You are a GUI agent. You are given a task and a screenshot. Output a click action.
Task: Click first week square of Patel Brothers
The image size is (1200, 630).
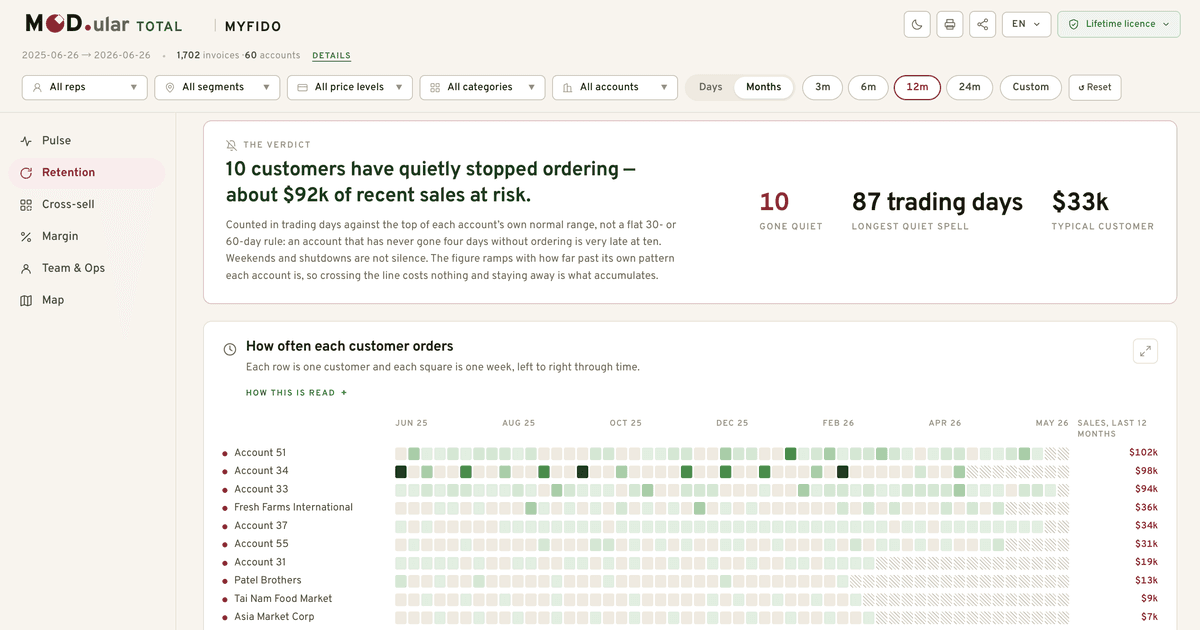click(x=401, y=581)
